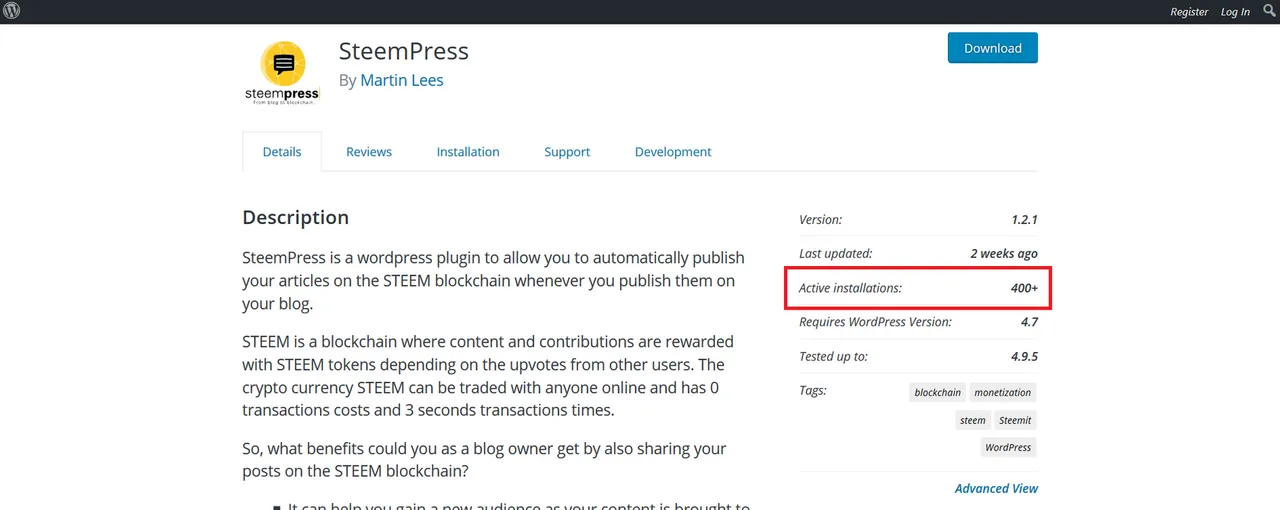Click the 'Active installations:' label
The height and width of the screenshot is (510, 1280).
point(850,288)
